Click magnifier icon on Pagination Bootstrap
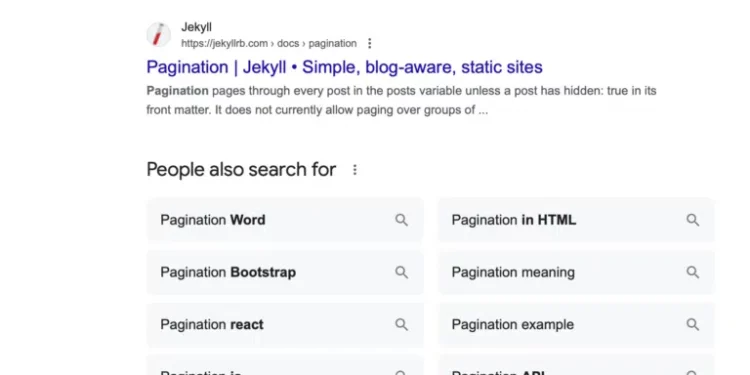The image size is (750, 375). click(x=401, y=272)
